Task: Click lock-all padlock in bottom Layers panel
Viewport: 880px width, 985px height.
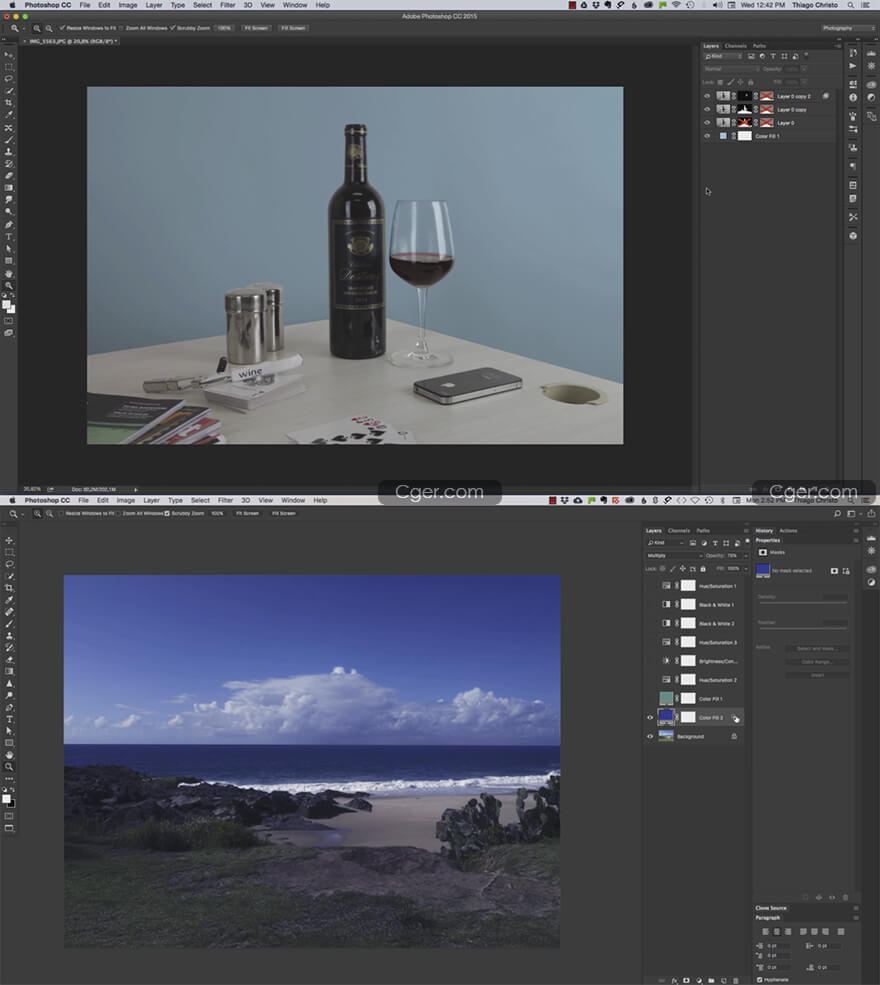Action: [x=703, y=569]
